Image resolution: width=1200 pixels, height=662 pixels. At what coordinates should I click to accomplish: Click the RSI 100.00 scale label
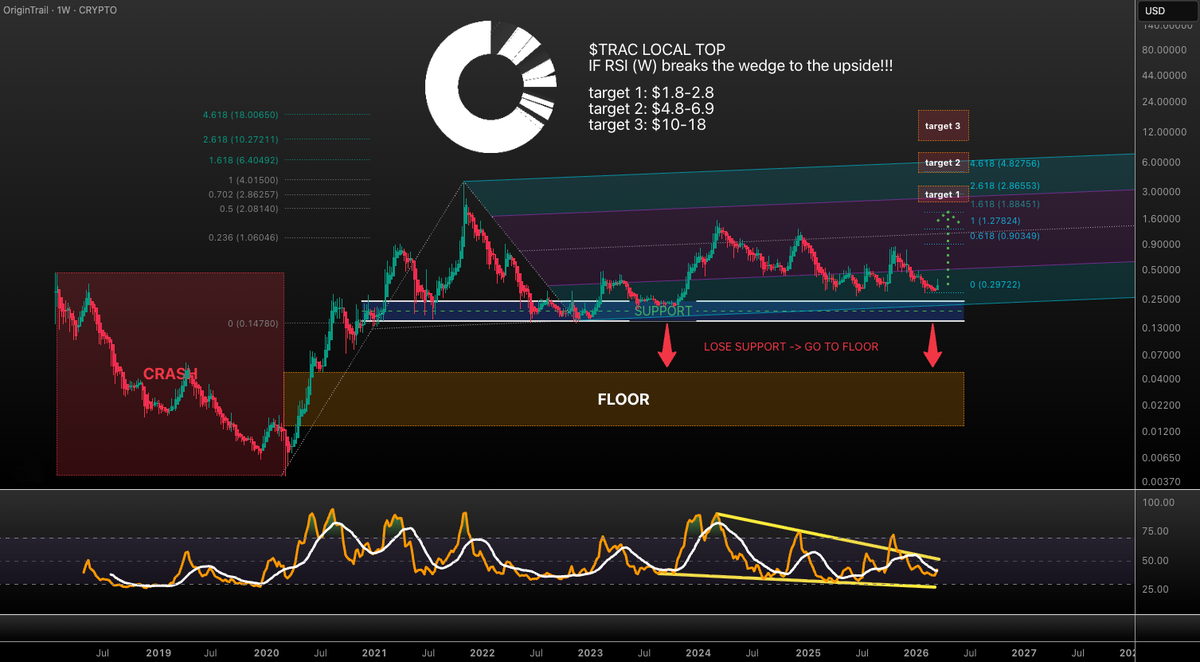(x=1158, y=503)
